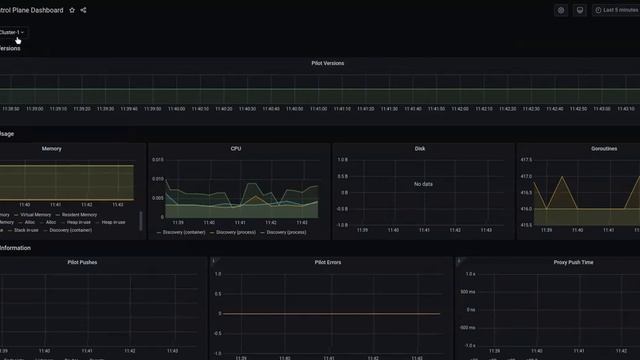Click the No data message in Disk panel

click(x=423, y=184)
